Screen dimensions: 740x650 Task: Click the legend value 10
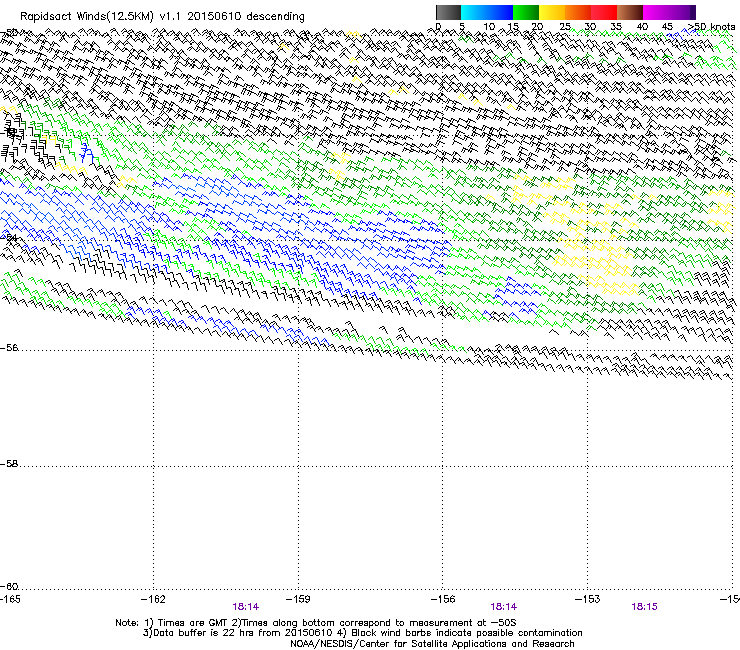pos(489,27)
